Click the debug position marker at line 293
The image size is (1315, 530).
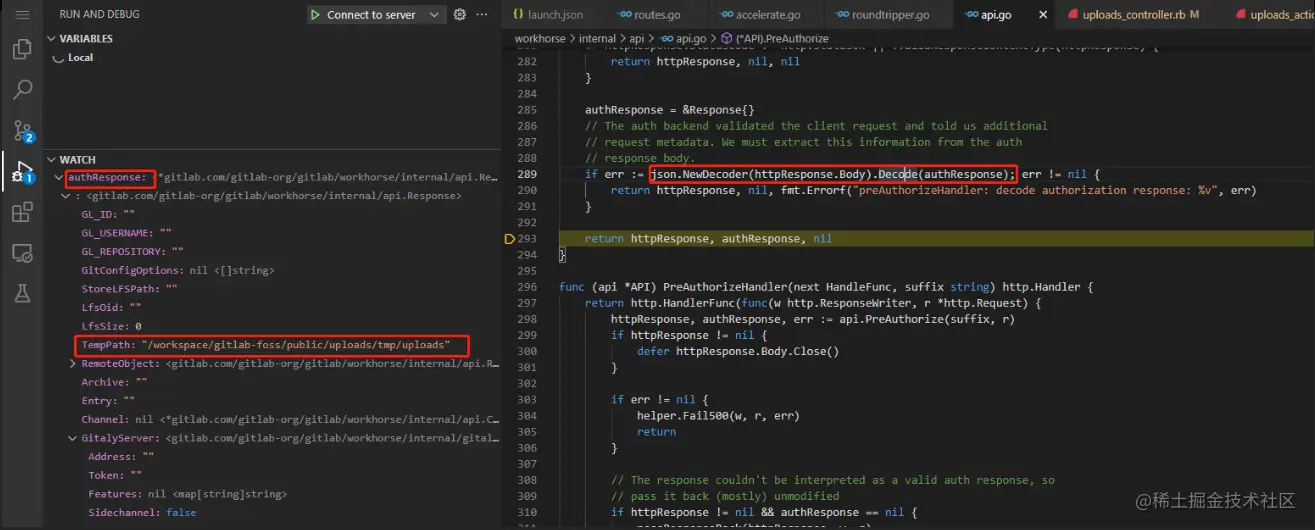(x=510, y=239)
